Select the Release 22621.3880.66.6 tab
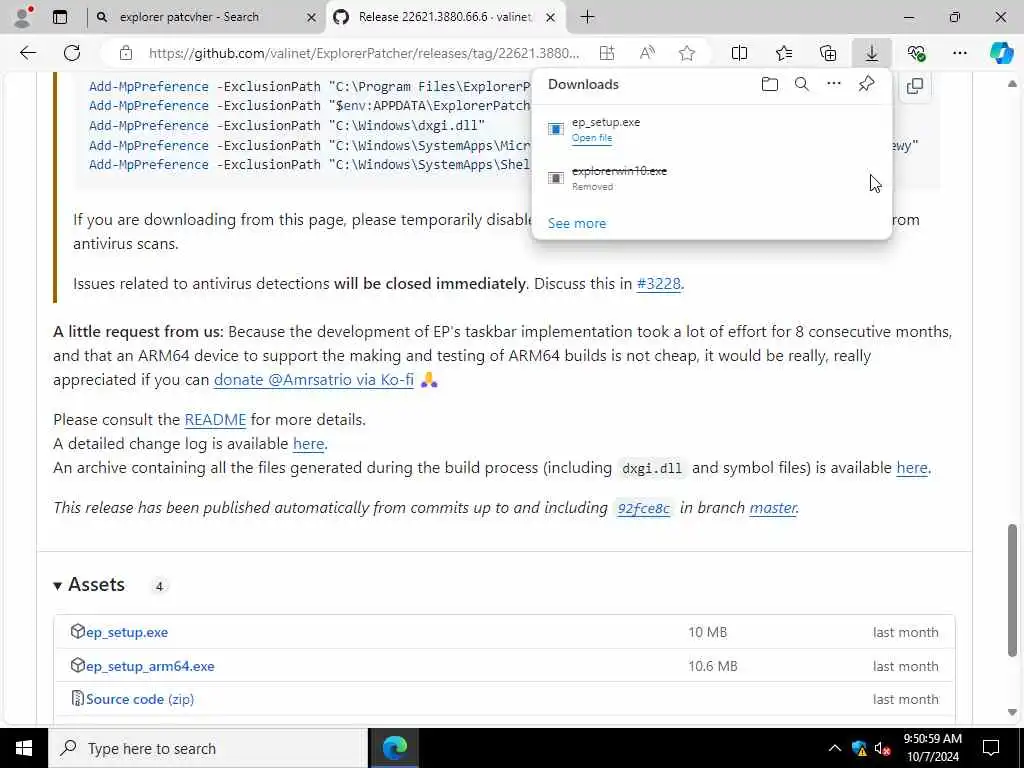 [x=444, y=17]
